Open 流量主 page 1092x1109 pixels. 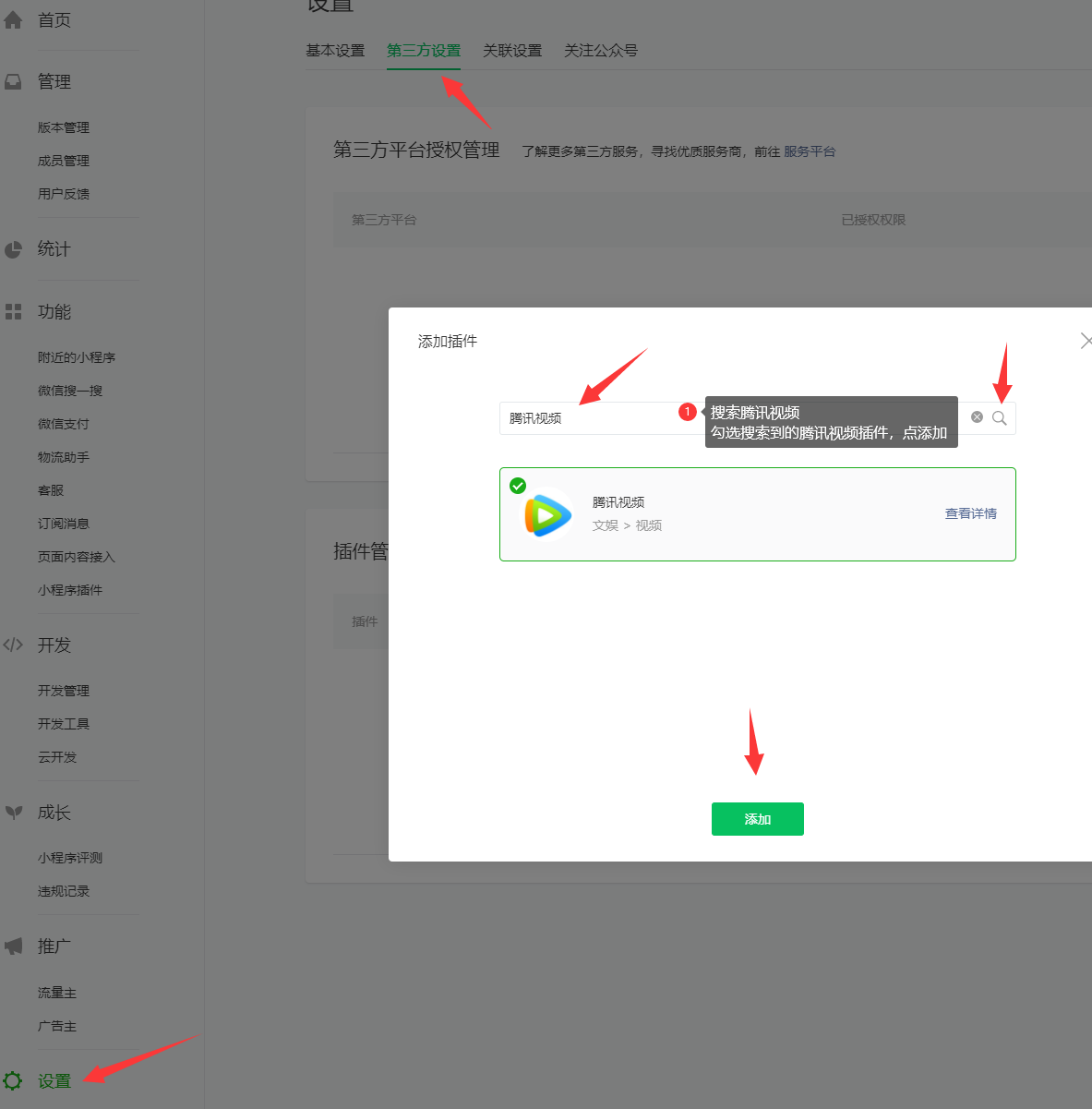(x=57, y=993)
